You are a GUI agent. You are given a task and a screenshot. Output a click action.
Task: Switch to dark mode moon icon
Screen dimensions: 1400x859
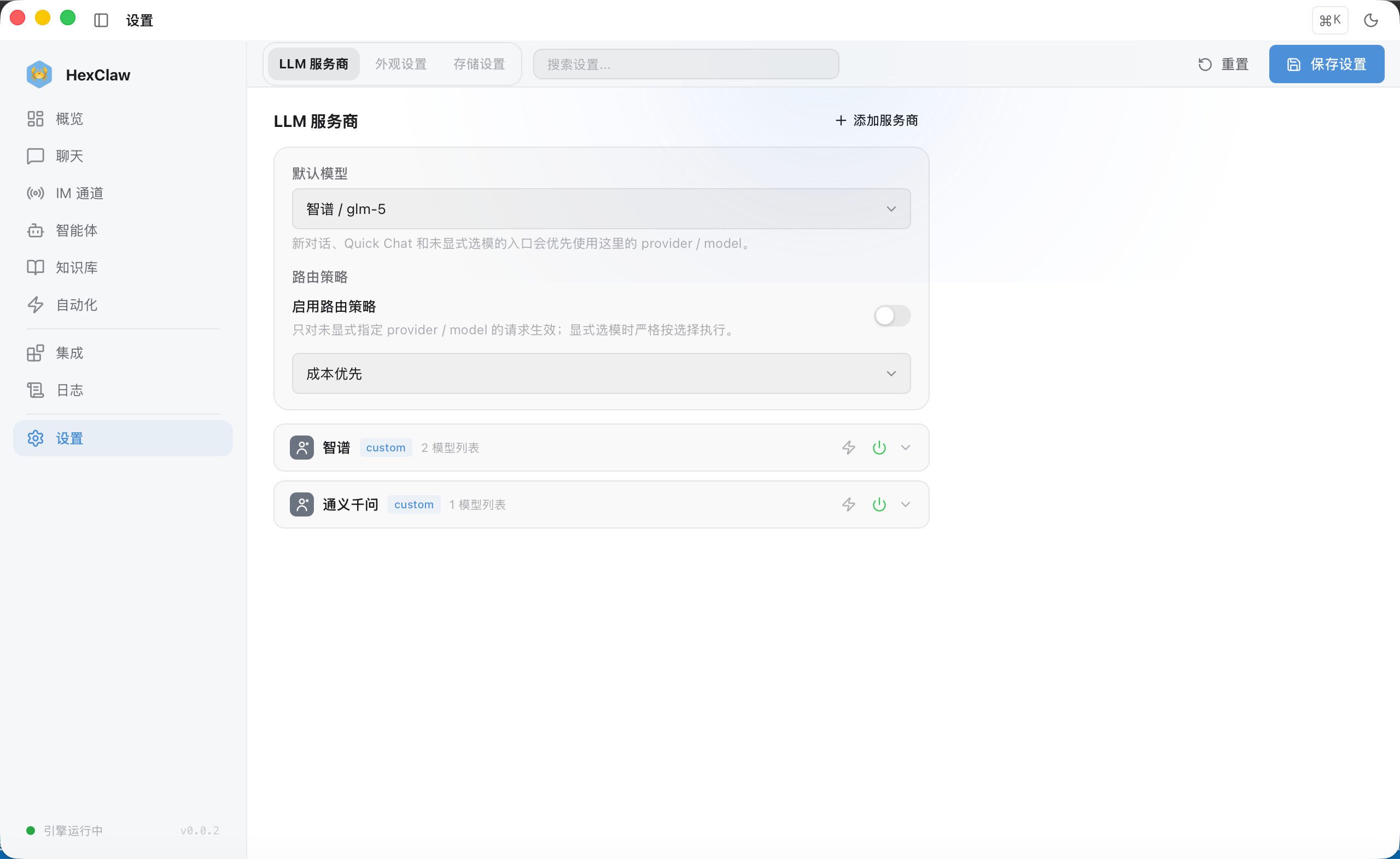tap(1371, 20)
